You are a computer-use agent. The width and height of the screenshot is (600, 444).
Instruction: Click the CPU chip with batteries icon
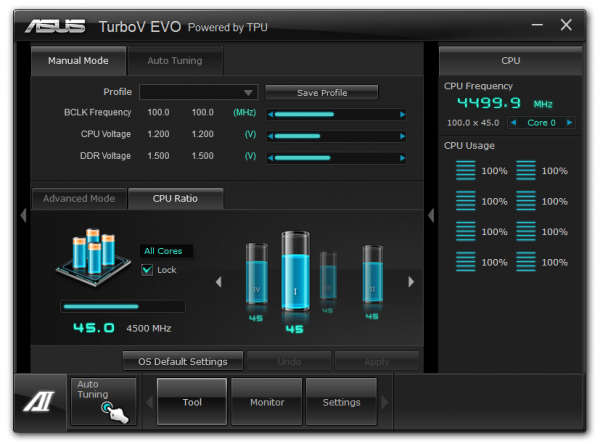94,256
